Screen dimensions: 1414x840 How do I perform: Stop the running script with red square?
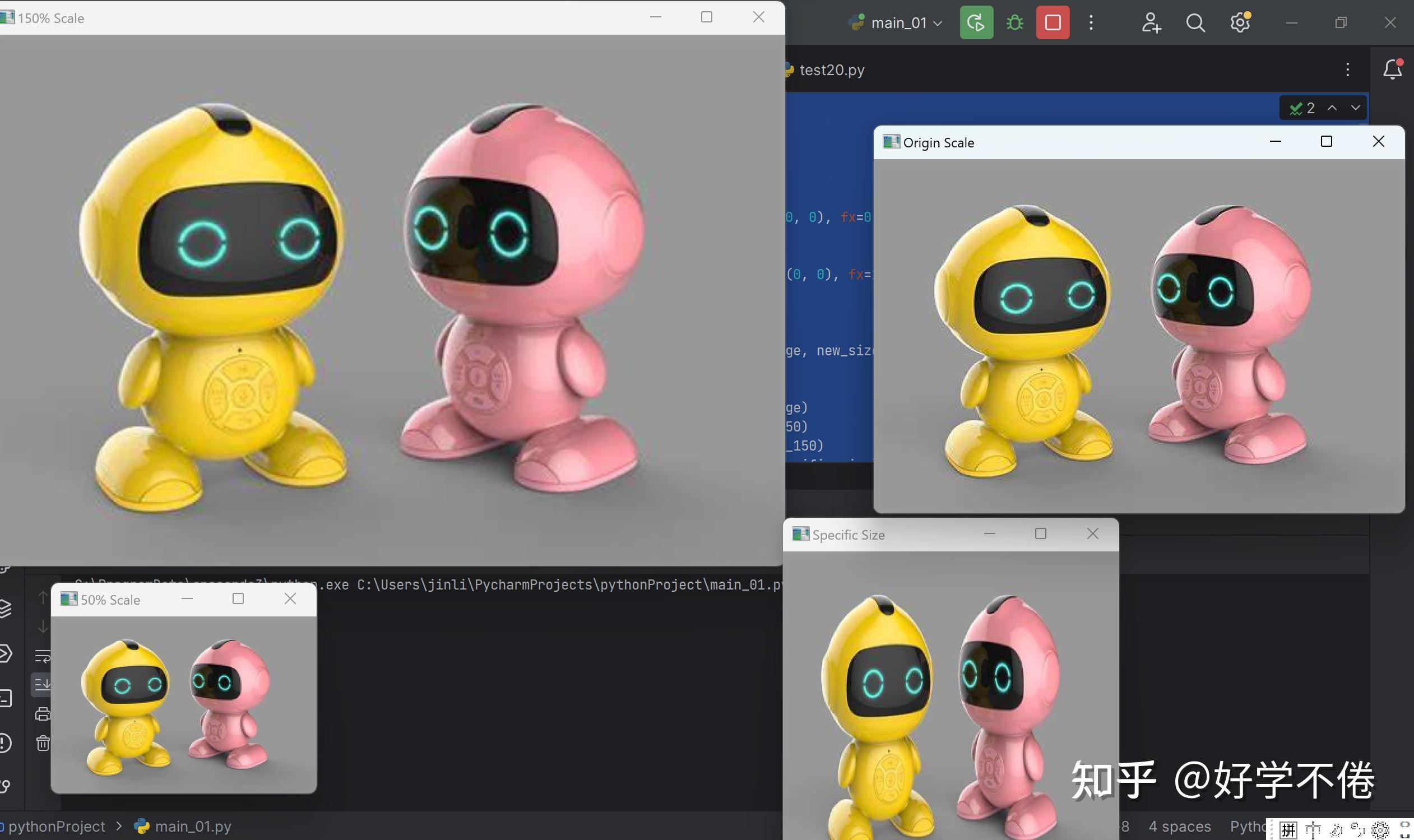point(1053,22)
